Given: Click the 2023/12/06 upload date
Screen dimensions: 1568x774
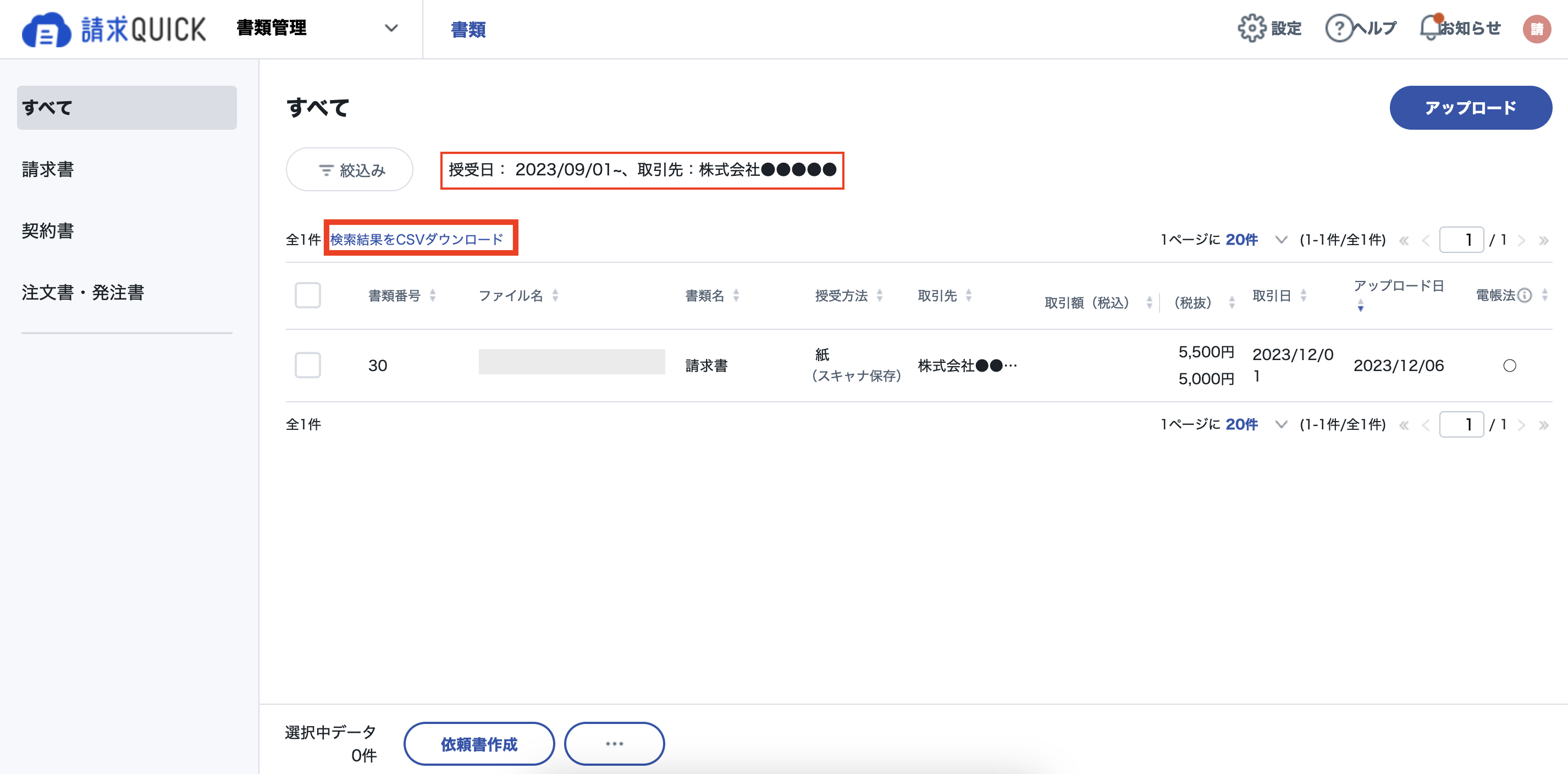Looking at the screenshot, I should click(x=1399, y=365).
